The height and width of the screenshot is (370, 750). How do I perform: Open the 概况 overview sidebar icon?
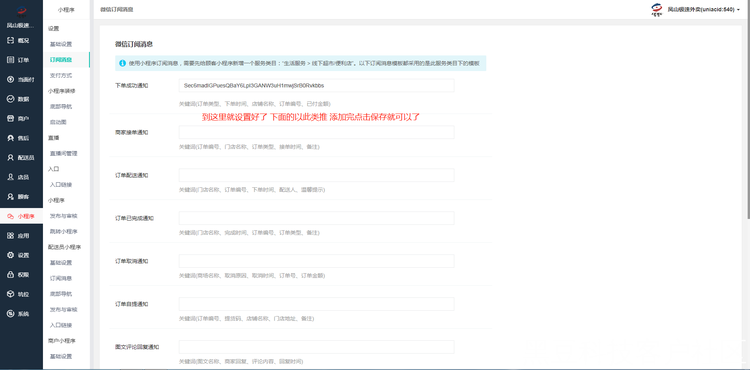[x=11, y=41]
